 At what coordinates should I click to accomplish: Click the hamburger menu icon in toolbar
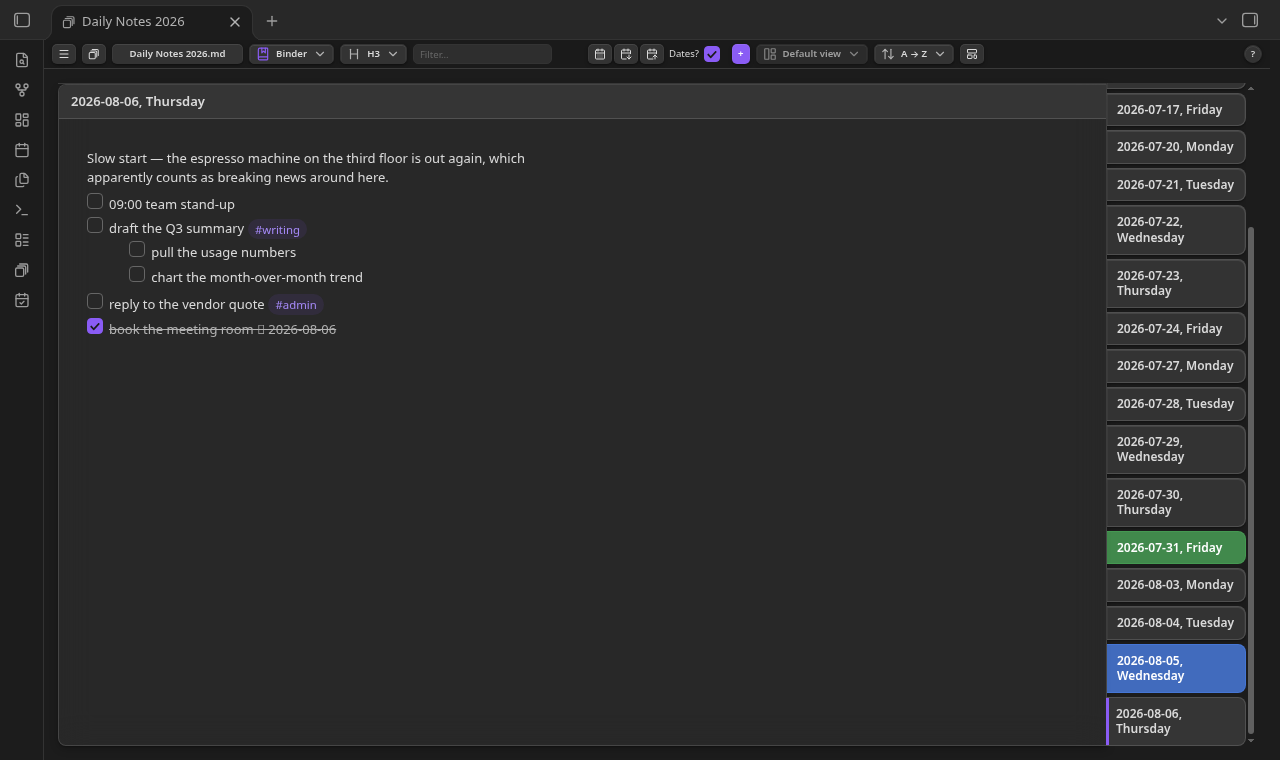click(64, 54)
